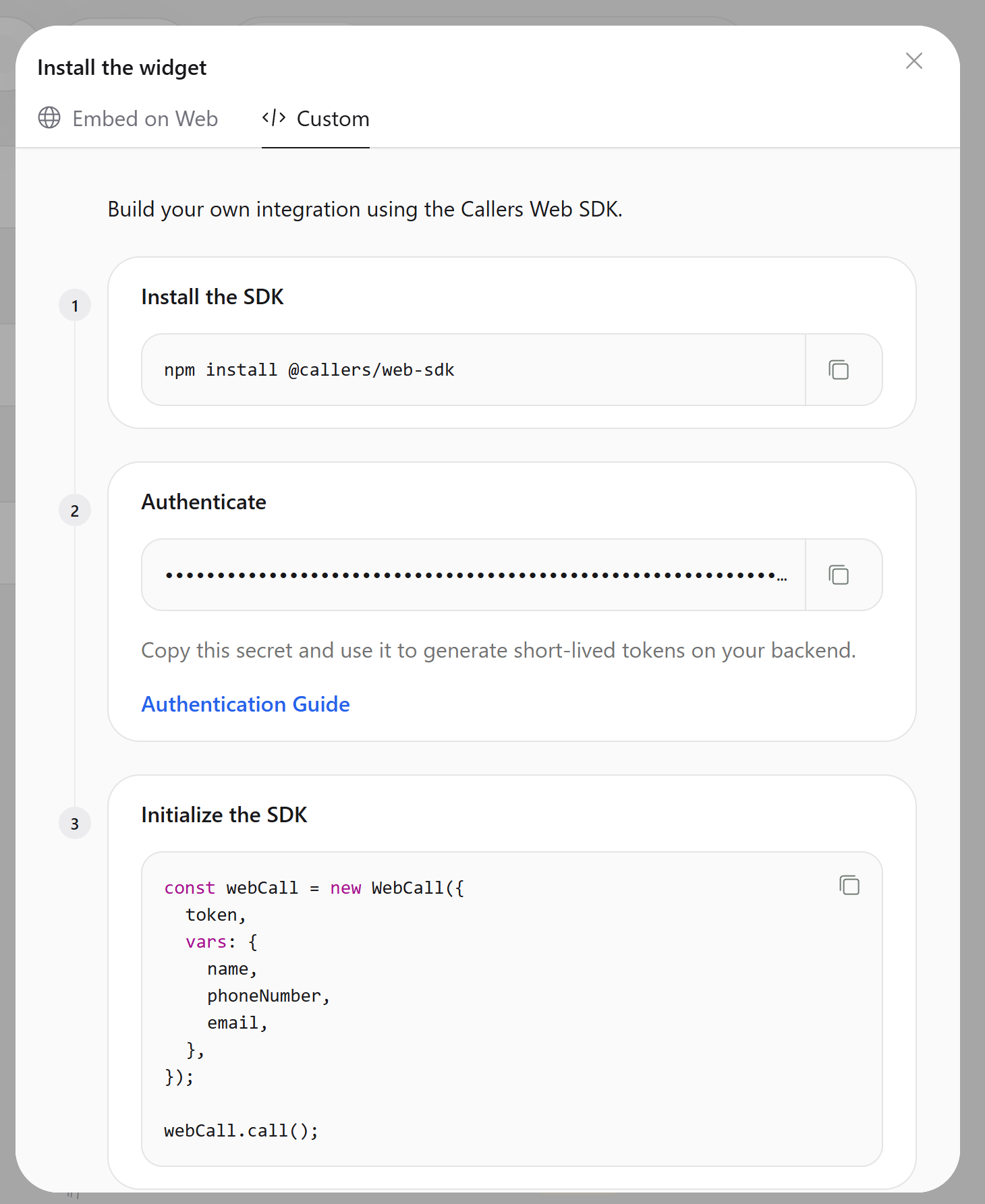Click the Install the SDK heading
The image size is (985, 1204).
(x=213, y=297)
